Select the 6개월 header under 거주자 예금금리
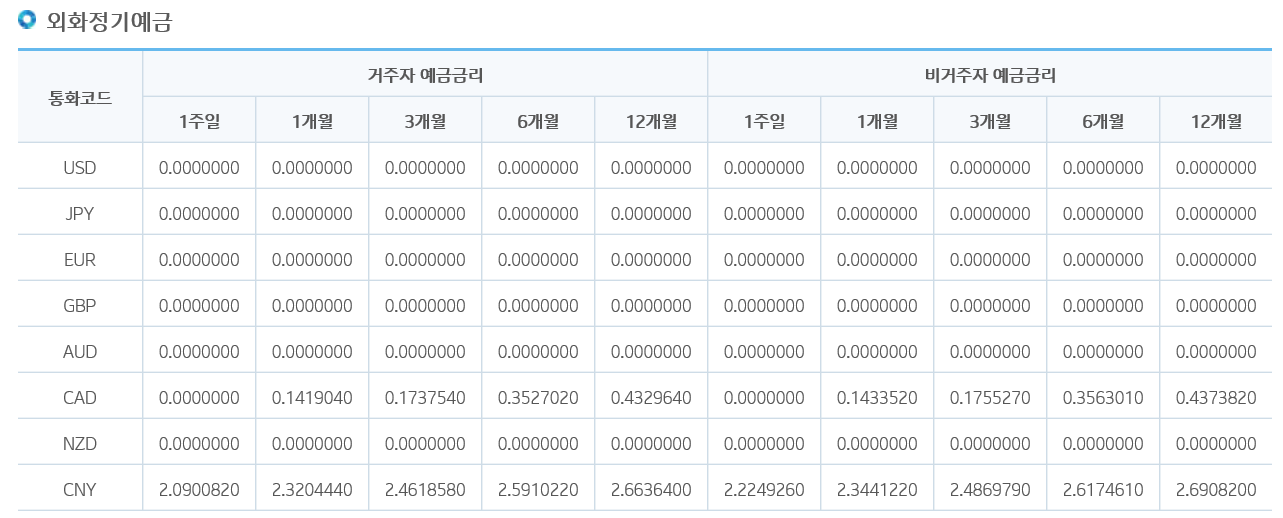 538,121
